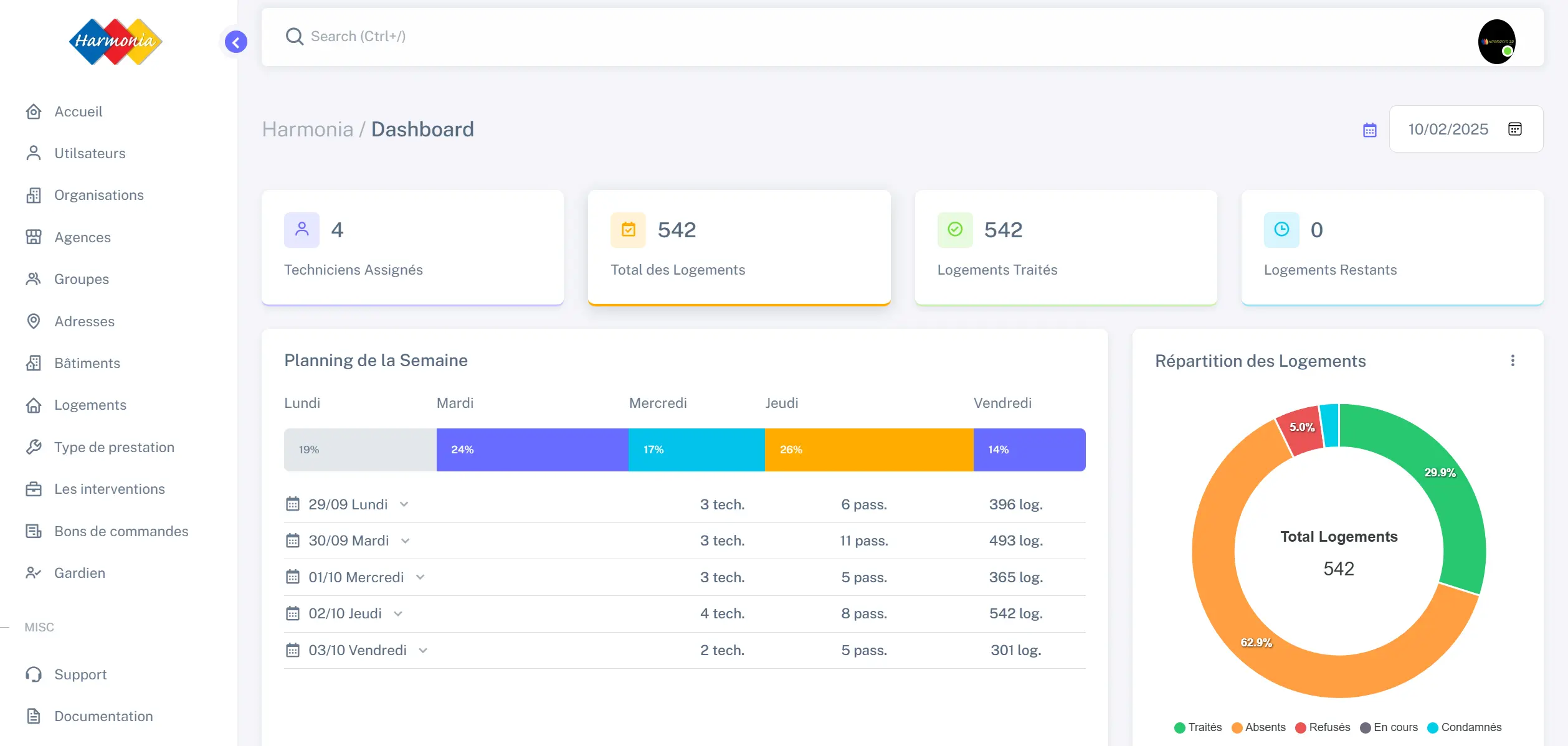
Task: Select the Adresses map pin icon
Action: 34,321
